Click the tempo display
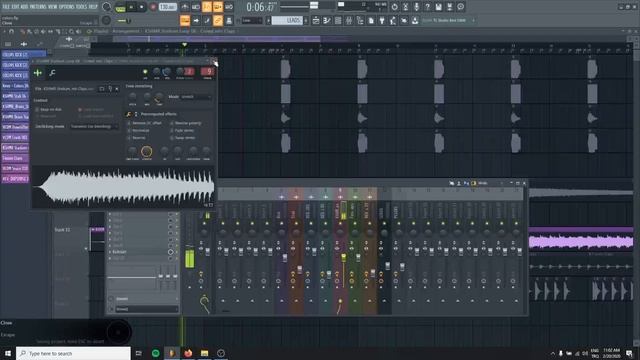Viewport: 640px width, 360px height. [167, 7]
